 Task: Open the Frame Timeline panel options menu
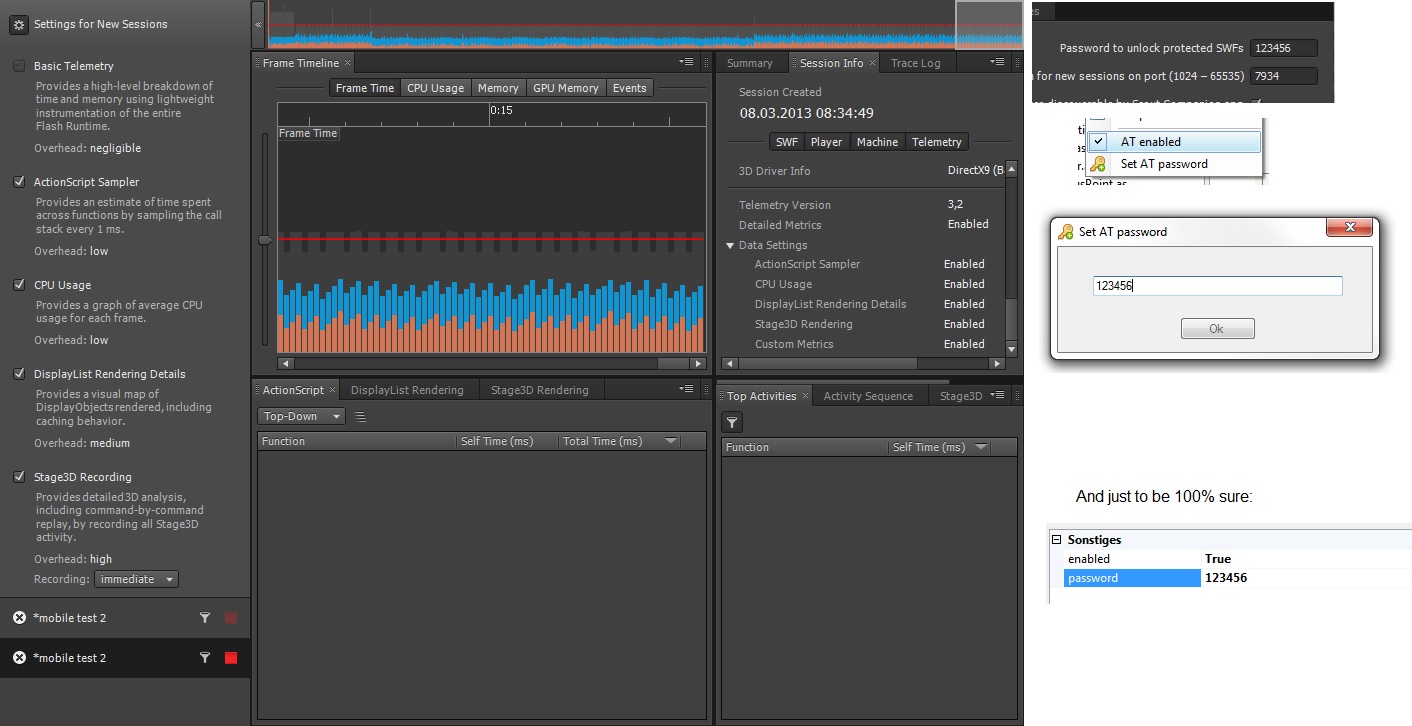[687, 62]
